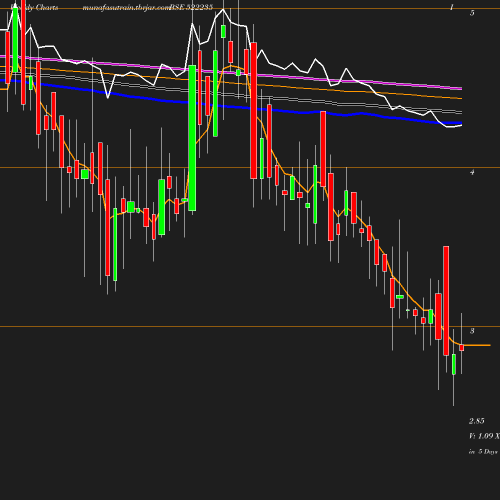Click the price axis label "4"
This screenshot has height=500, width=500.
click(x=472, y=172)
